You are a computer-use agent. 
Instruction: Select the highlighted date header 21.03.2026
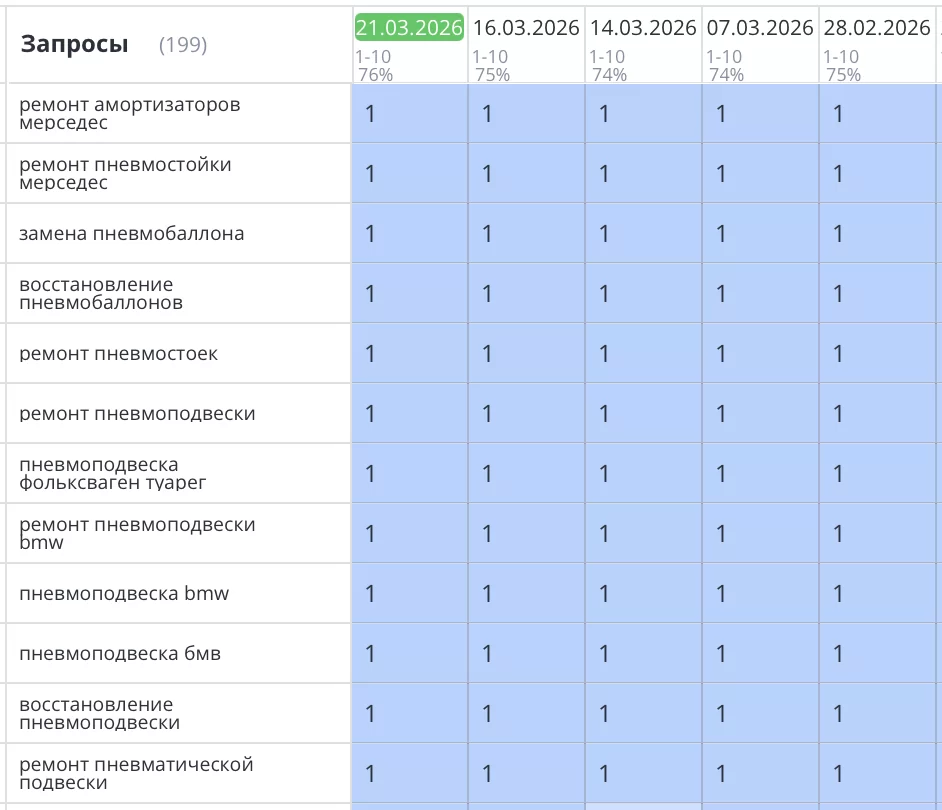408,28
